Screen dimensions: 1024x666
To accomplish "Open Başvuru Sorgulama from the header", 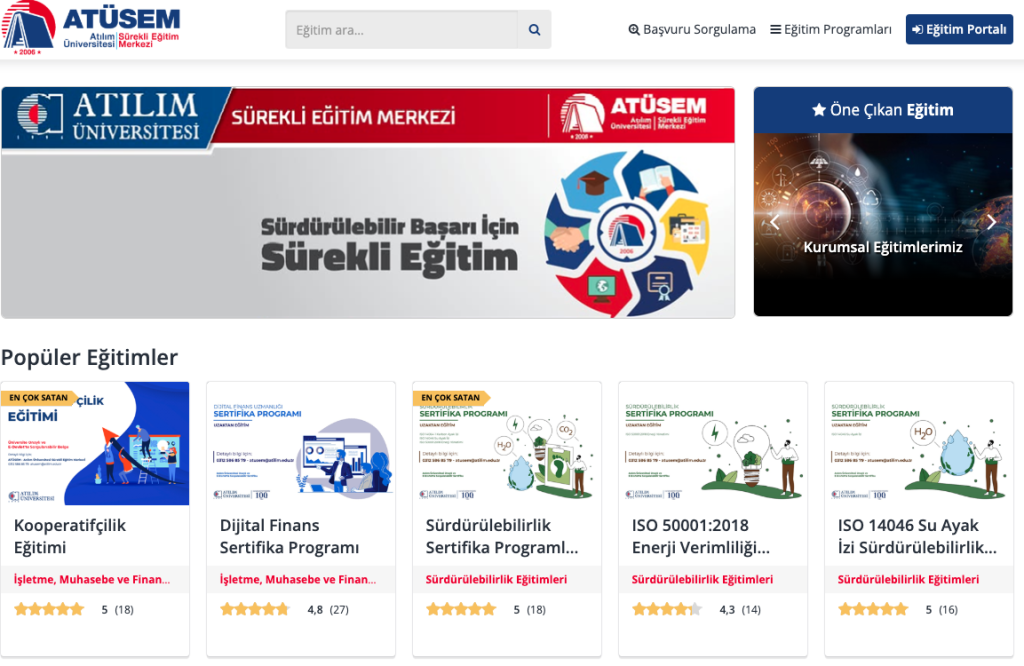I will pos(692,30).
